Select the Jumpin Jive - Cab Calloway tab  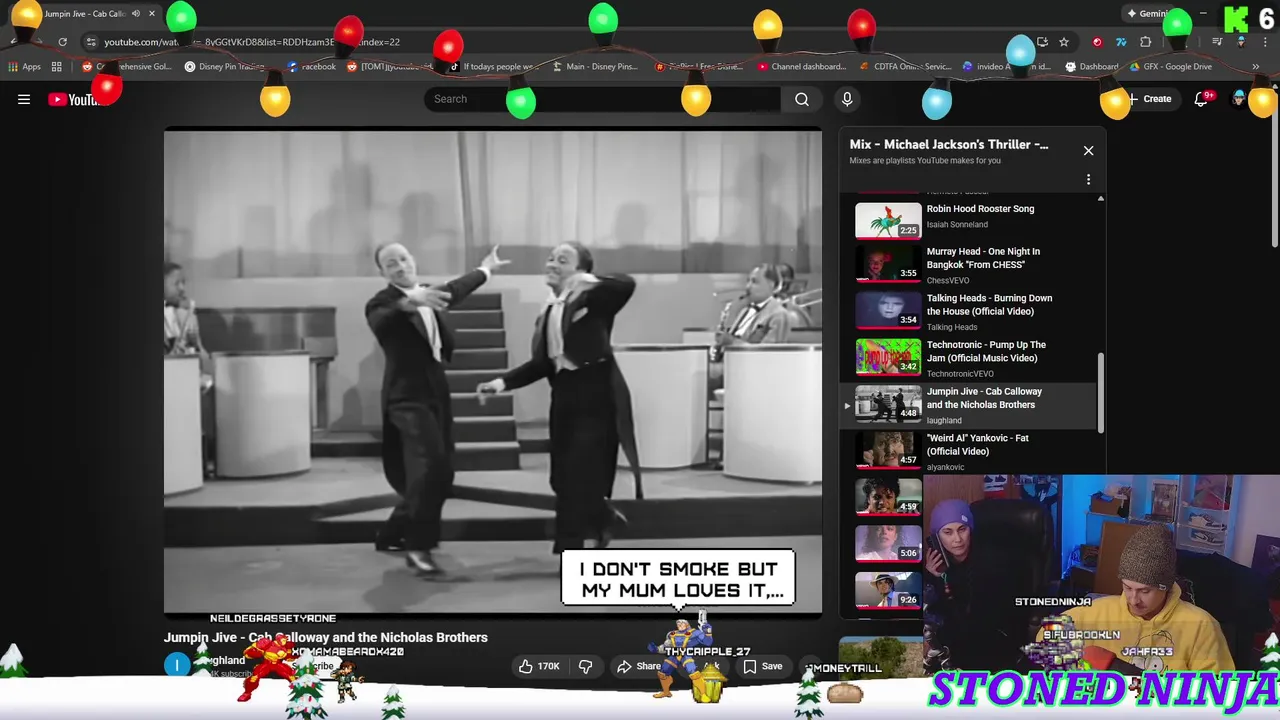tap(85, 14)
